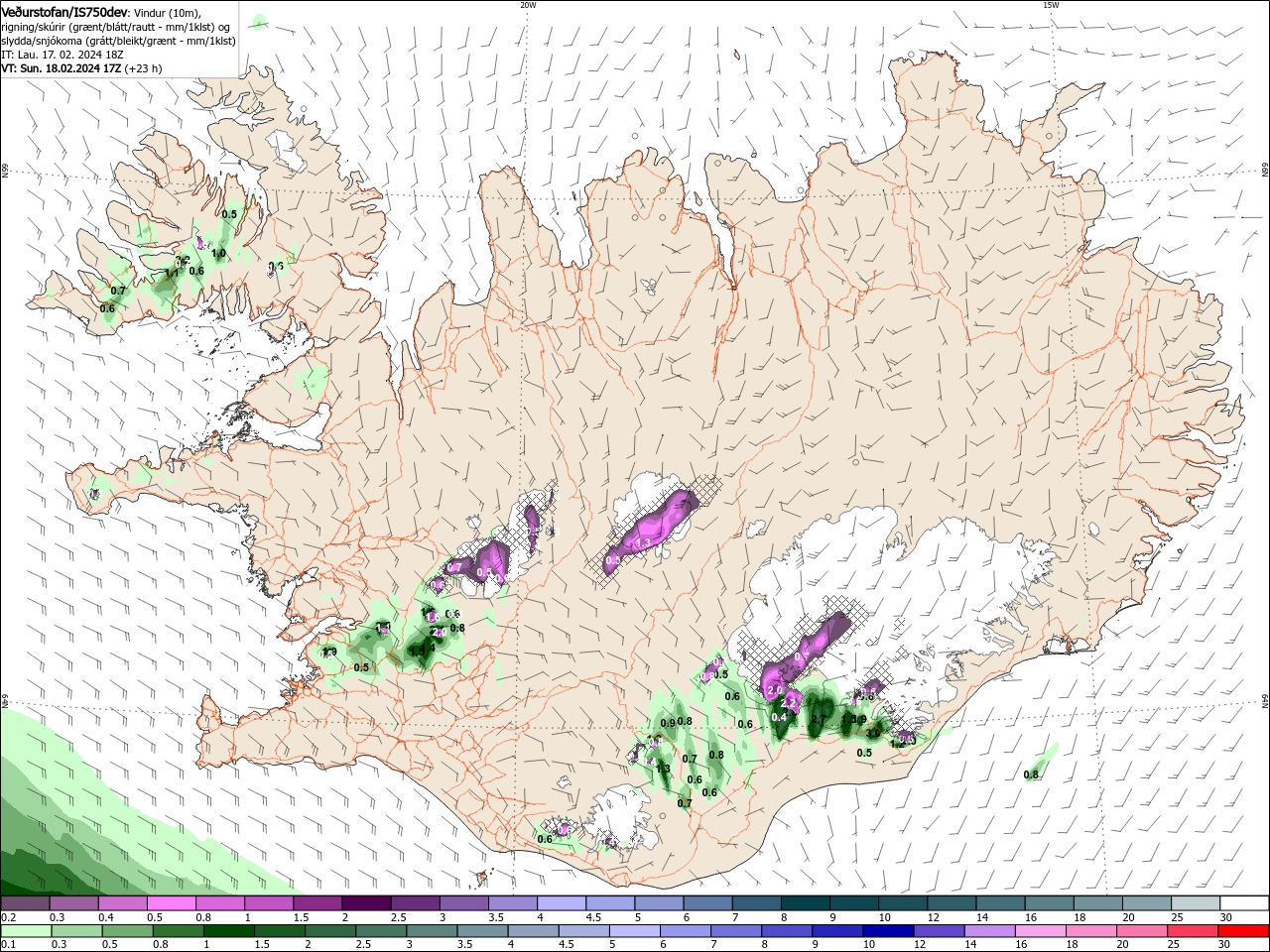Image resolution: width=1270 pixels, height=952 pixels.
Task: Select the 'VT: Sun. 18.02.2024 17Z (+23 h)' line
Action: click(81, 68)
